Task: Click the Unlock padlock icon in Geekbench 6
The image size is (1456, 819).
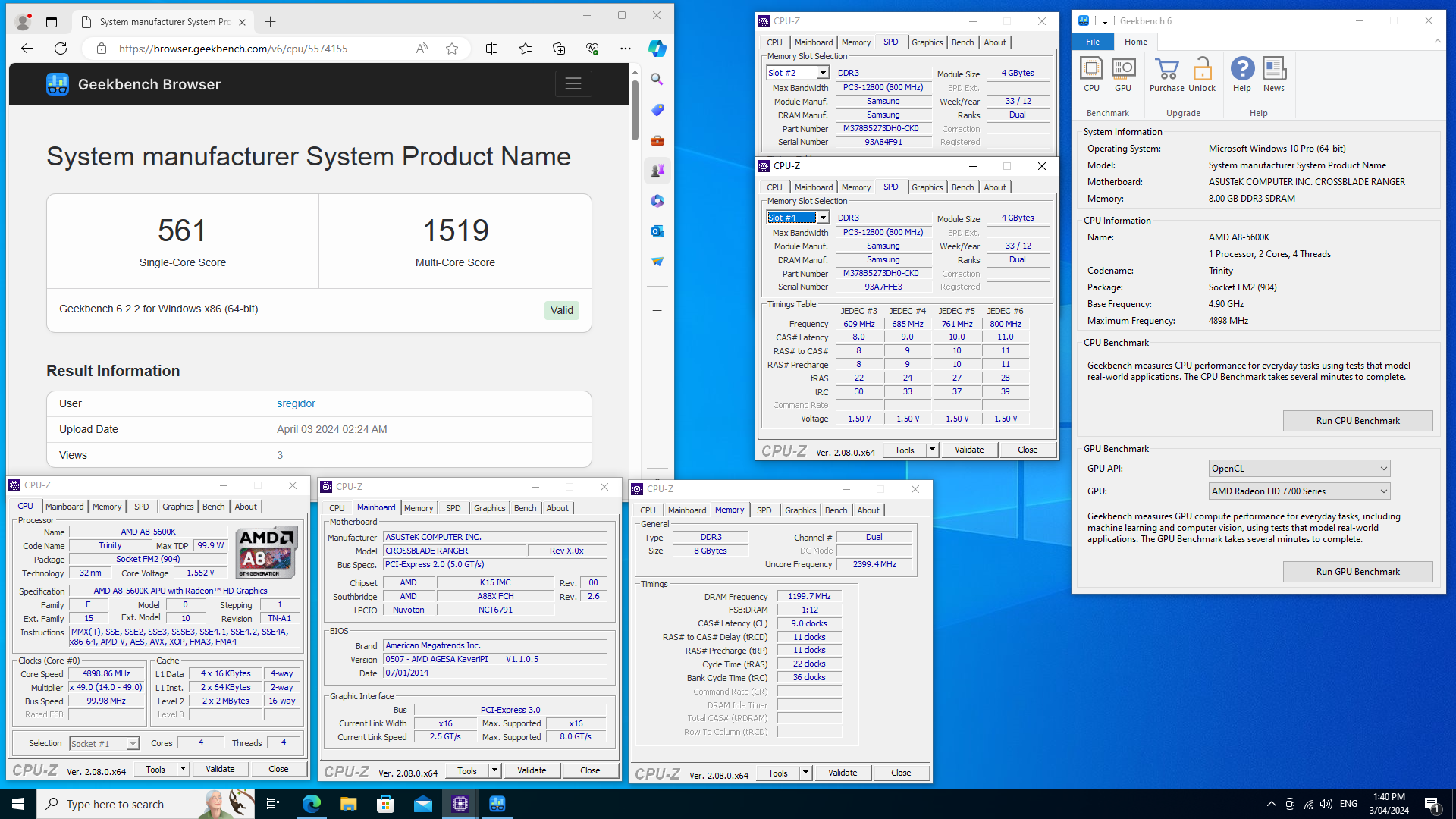Action: (1202, 74)
